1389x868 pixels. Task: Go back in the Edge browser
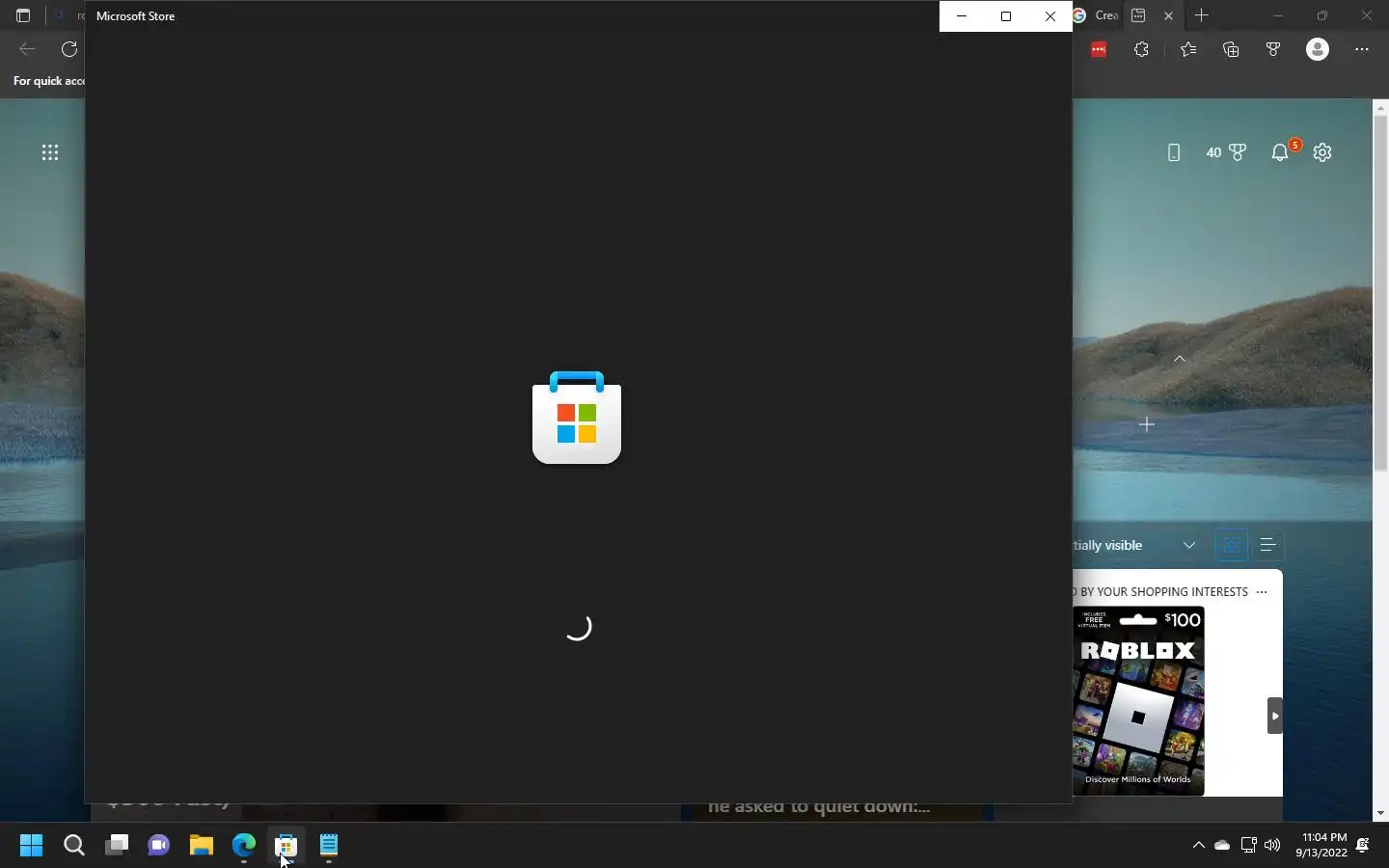pos(27,49)
